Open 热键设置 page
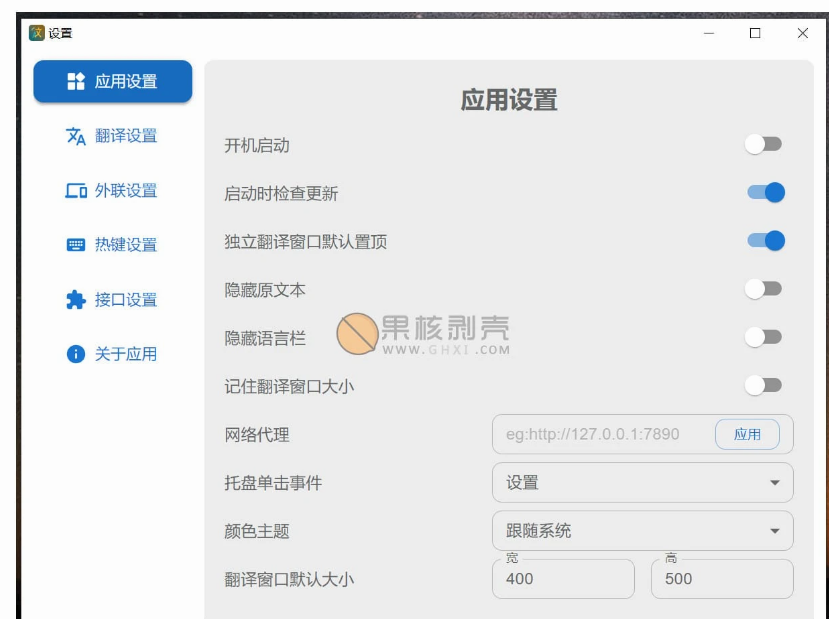Image resolution: width=829 pixels, height=619 pixels. pyautogui.click(x=112, y=245)
